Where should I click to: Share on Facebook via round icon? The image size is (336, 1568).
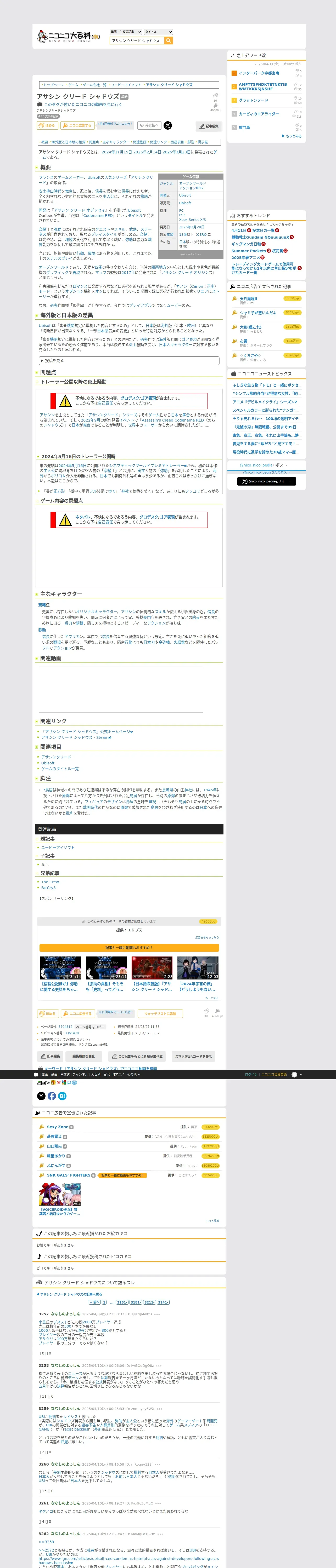click(x=52, y=1096)
